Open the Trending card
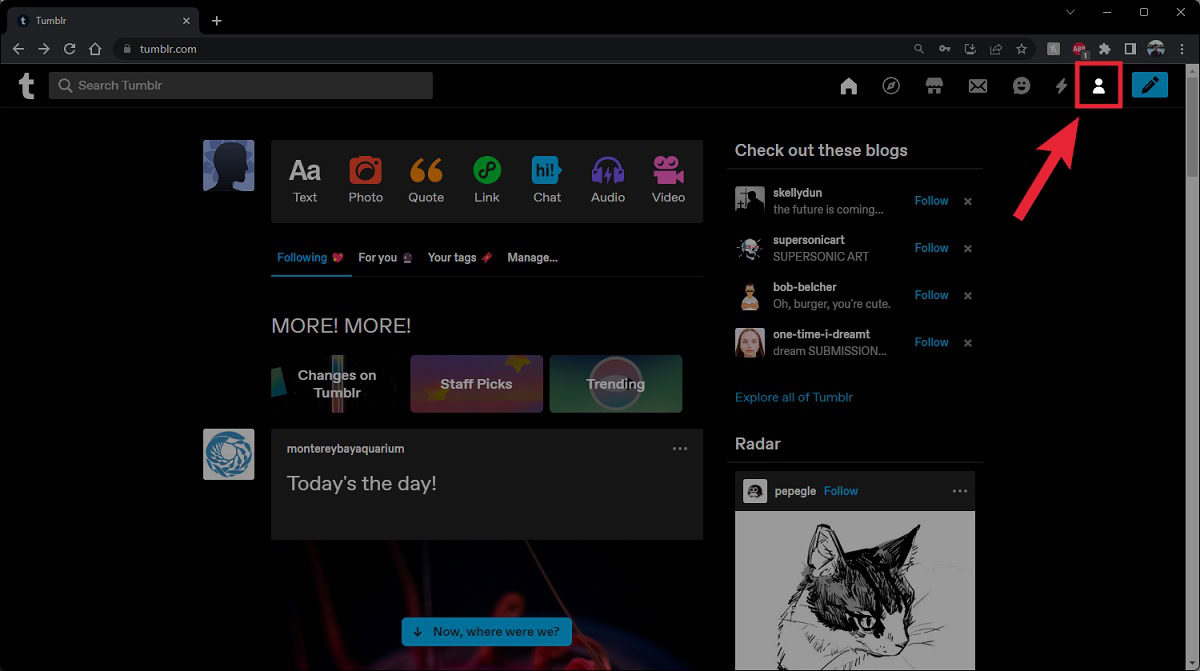This screenshot has height=671, width=1200. coord(616,384)
